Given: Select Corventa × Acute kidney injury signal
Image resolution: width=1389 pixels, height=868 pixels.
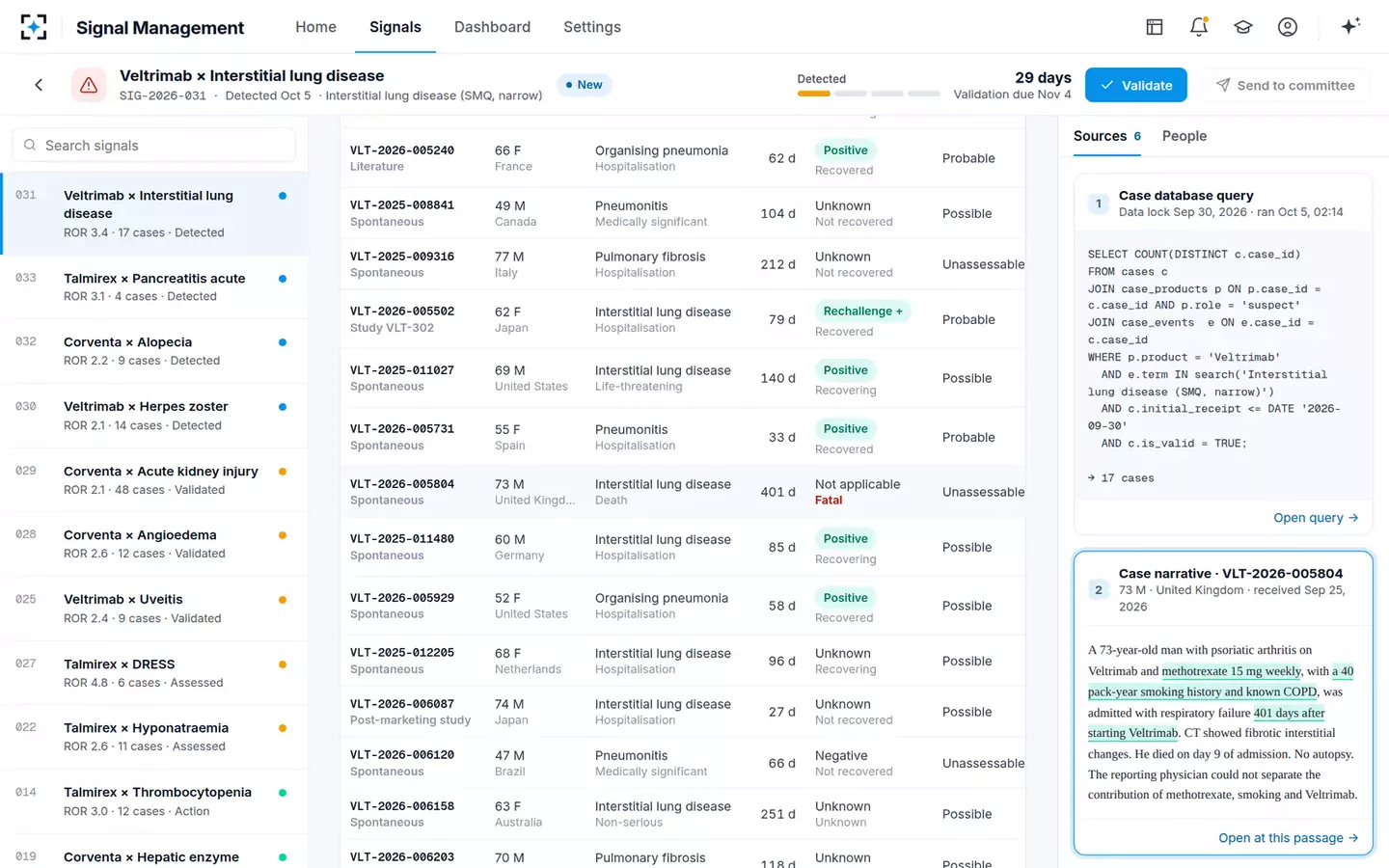Looking at the screenshot, I should tap(154, 480).
